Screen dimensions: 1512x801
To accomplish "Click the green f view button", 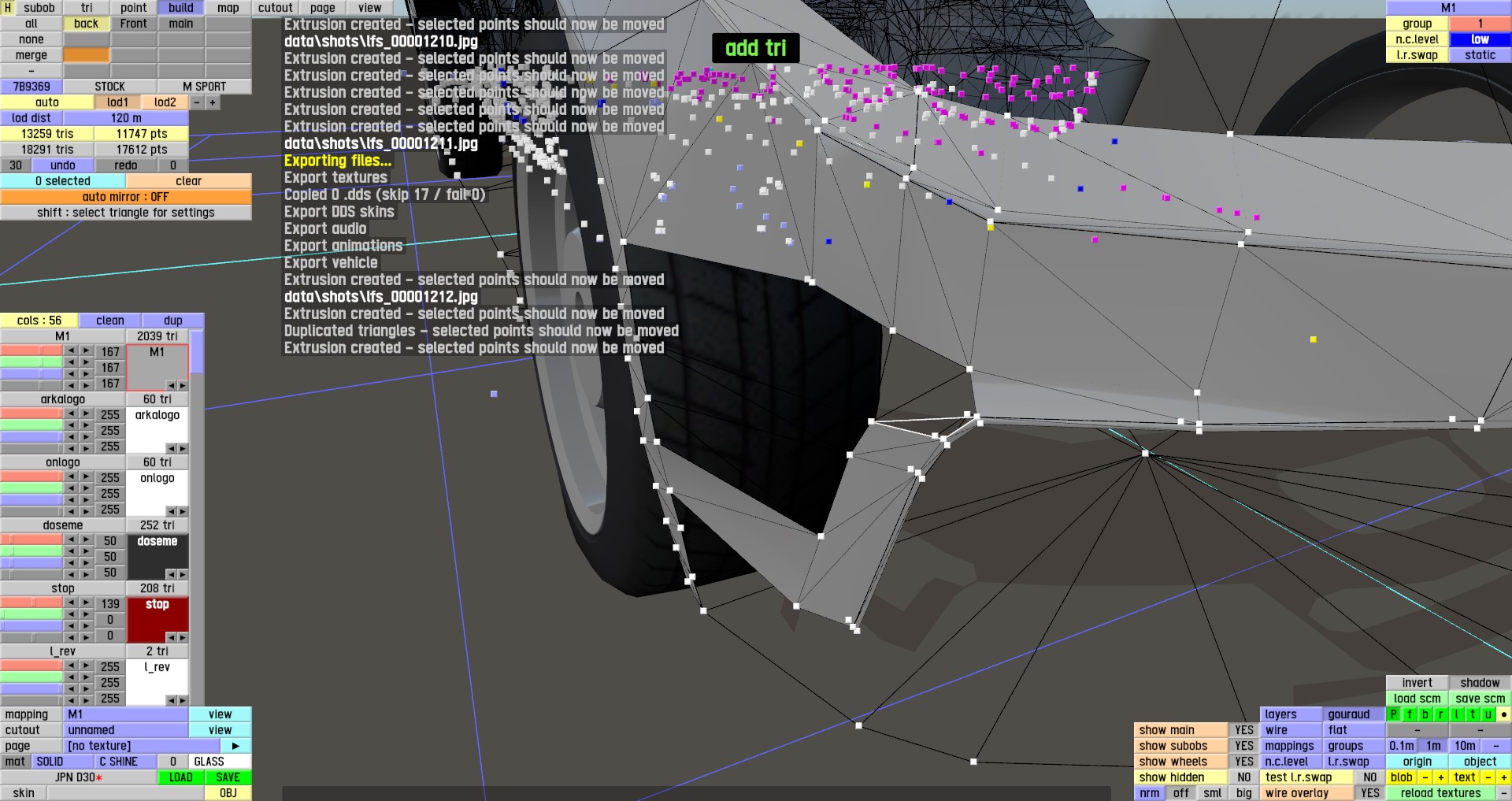I will 1410,714.
